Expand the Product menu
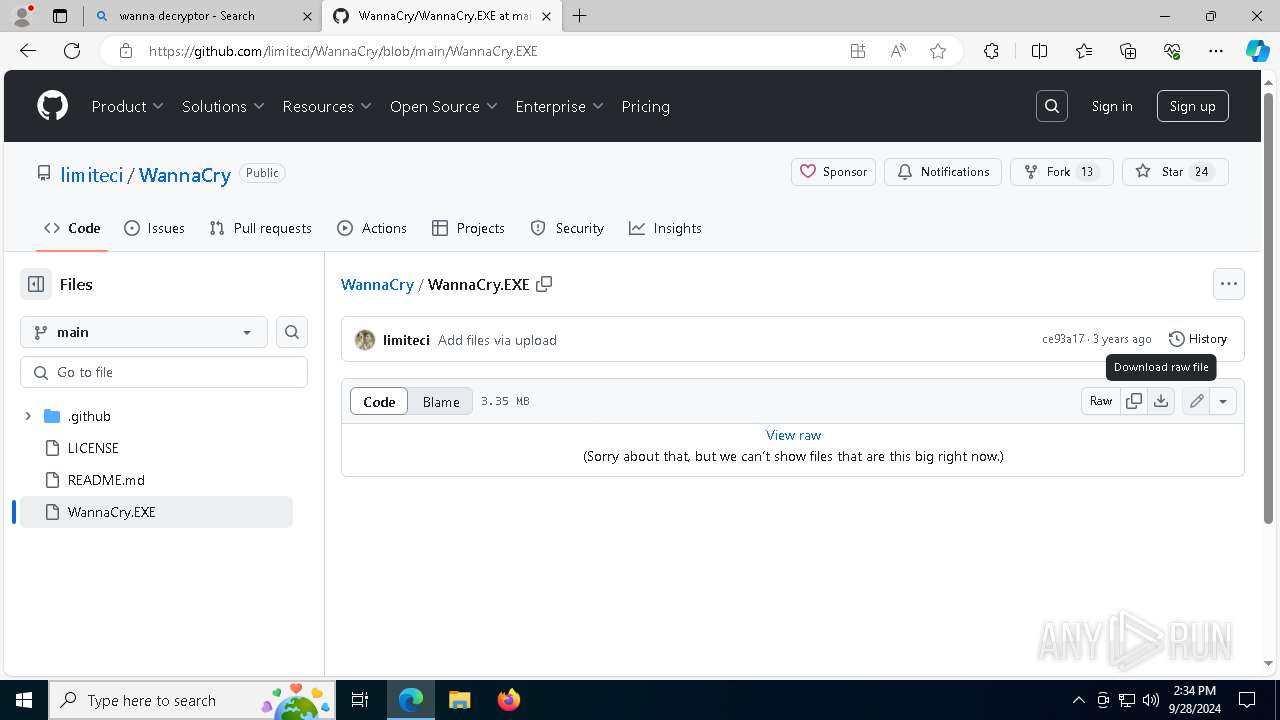This screenshot has height=720, width=1280. click(x=128, y=106)
